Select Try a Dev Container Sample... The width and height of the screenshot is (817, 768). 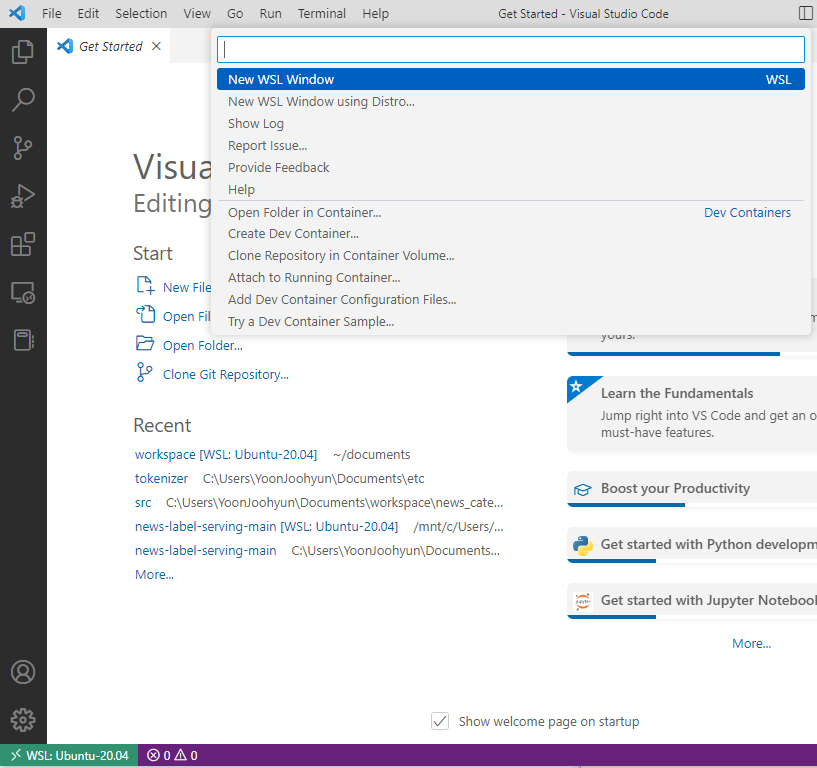pos(511,321)
